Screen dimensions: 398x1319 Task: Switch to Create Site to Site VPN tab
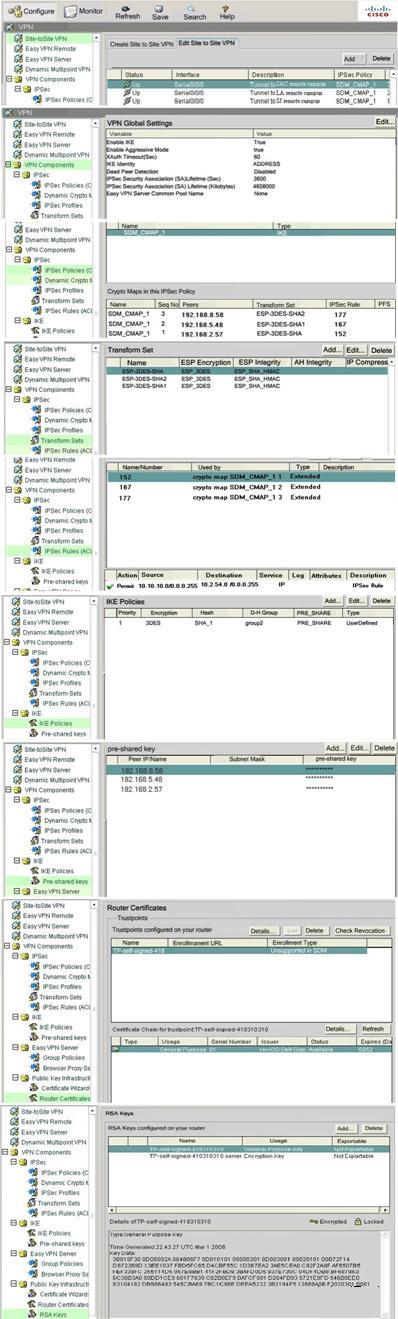coord(141,44)
